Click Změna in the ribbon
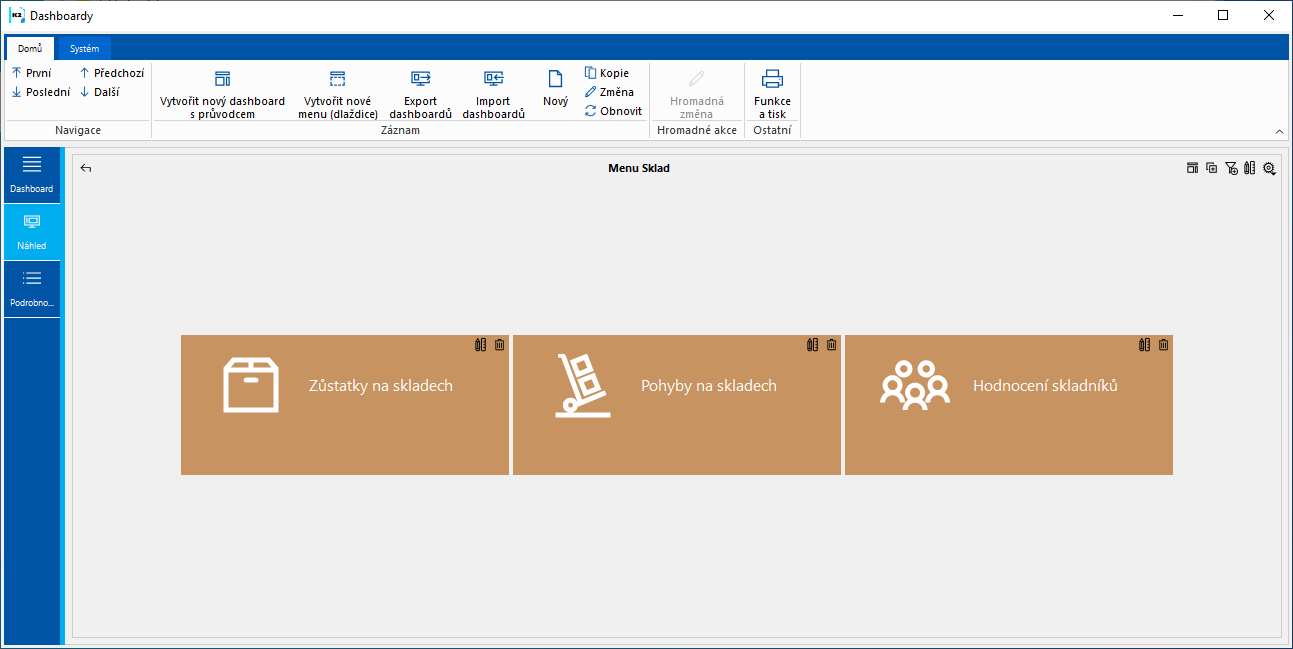 pos(609,92)
